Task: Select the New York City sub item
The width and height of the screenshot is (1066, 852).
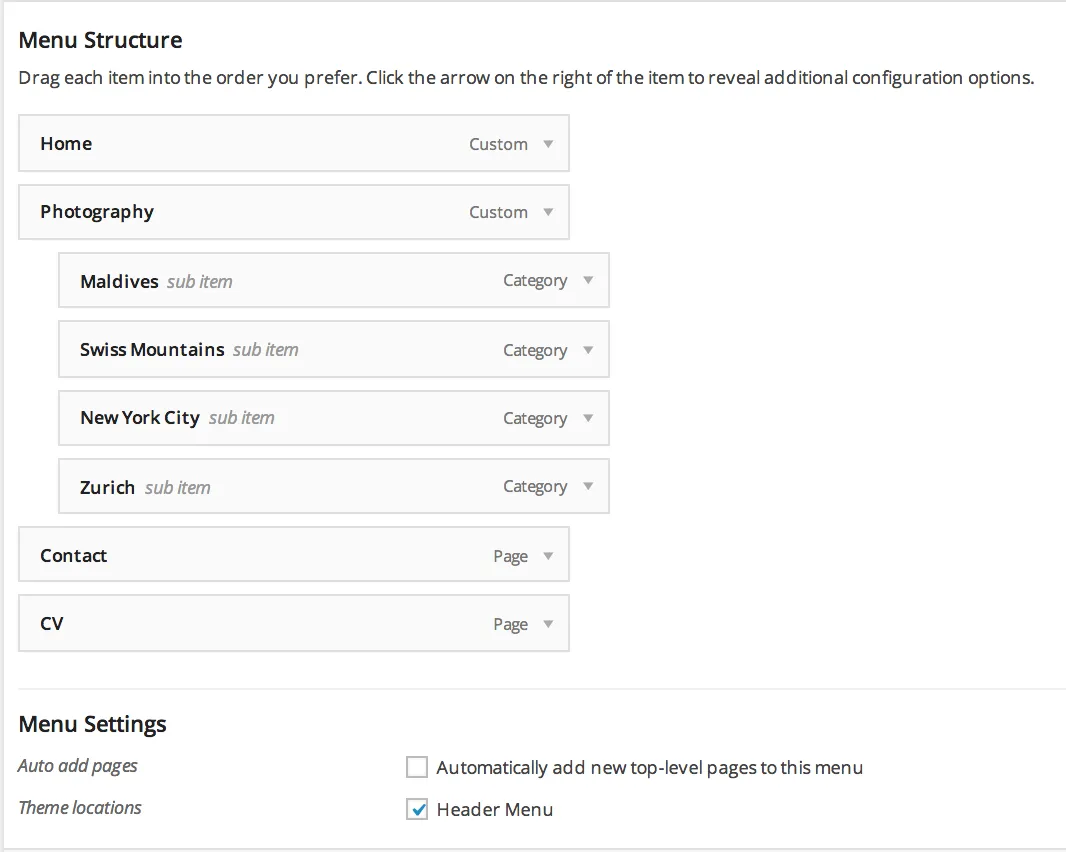Action: (334, 418)
